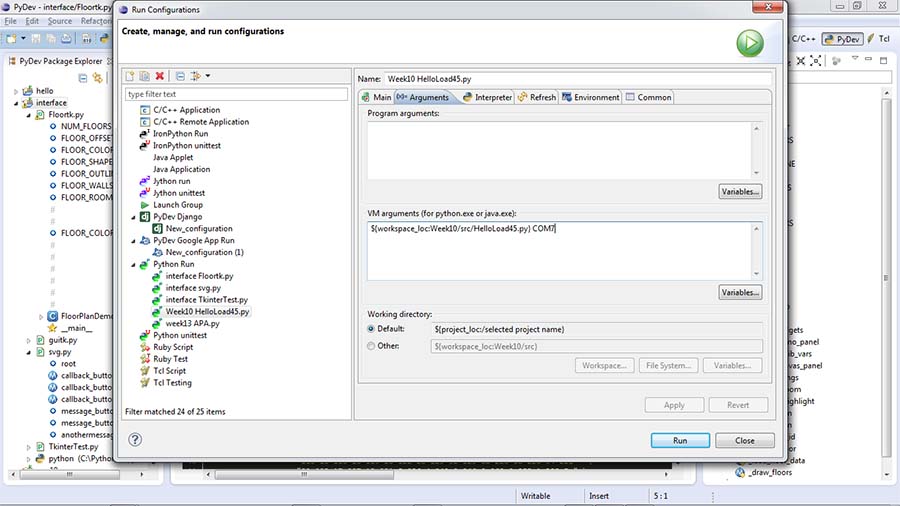Screen dimensions: 900x506
Task: Click in the Program arguments text area
Action: 560,150
